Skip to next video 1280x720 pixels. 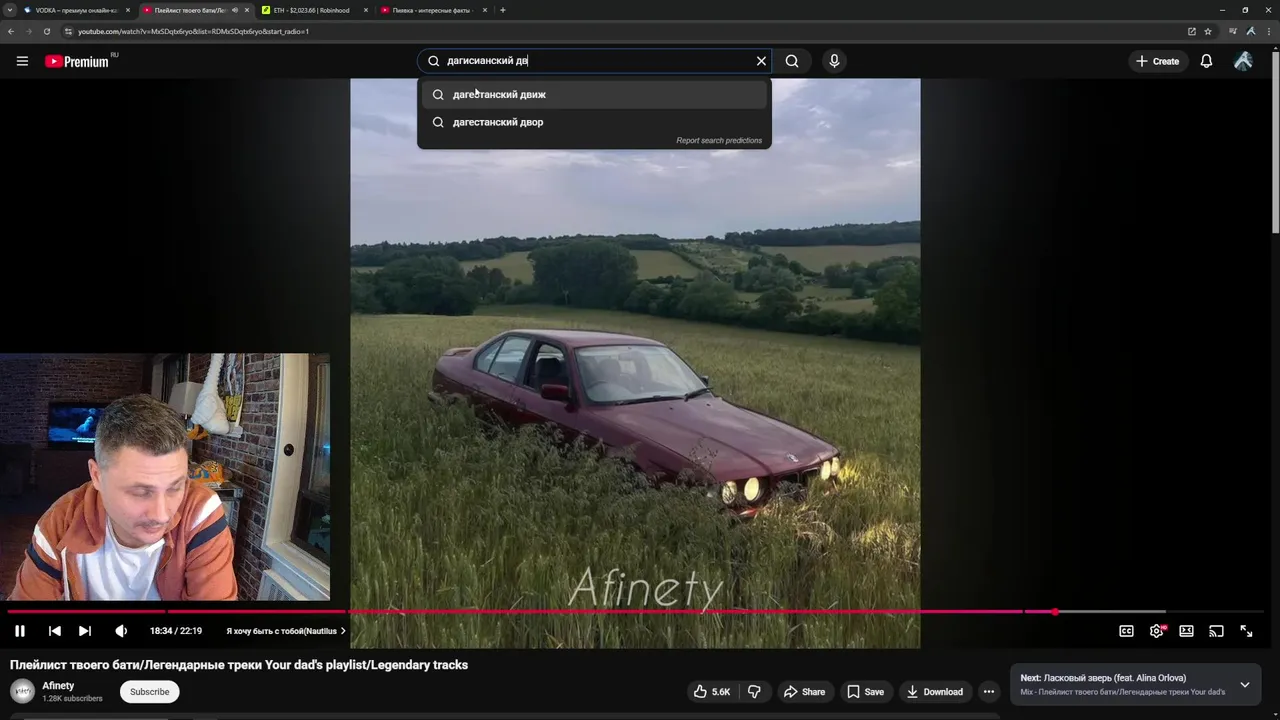85,631
